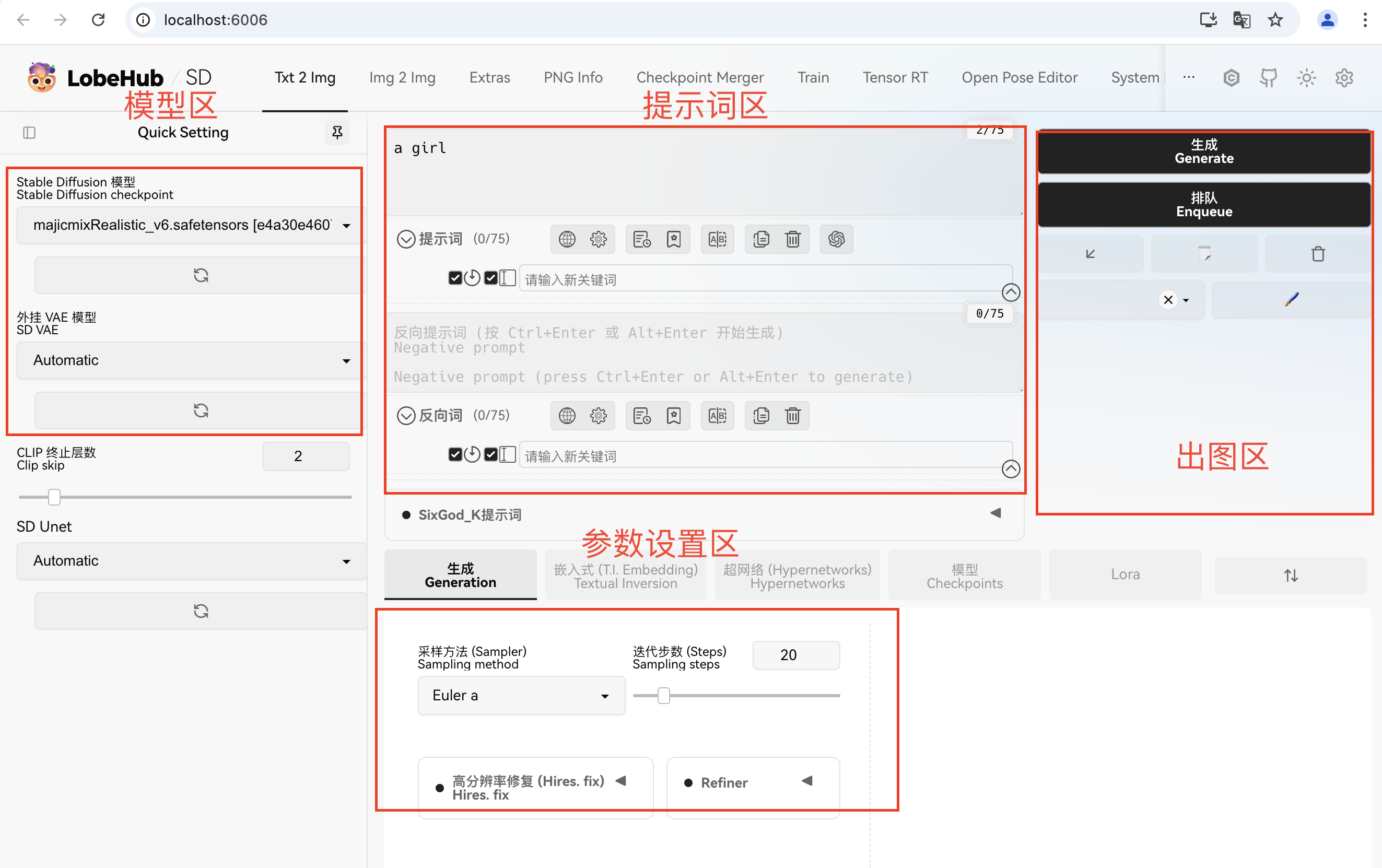This screenshot has width=1382, height=868.
Task: Click trash icon in 反向词 toolbar
Action: click(792, 415)
